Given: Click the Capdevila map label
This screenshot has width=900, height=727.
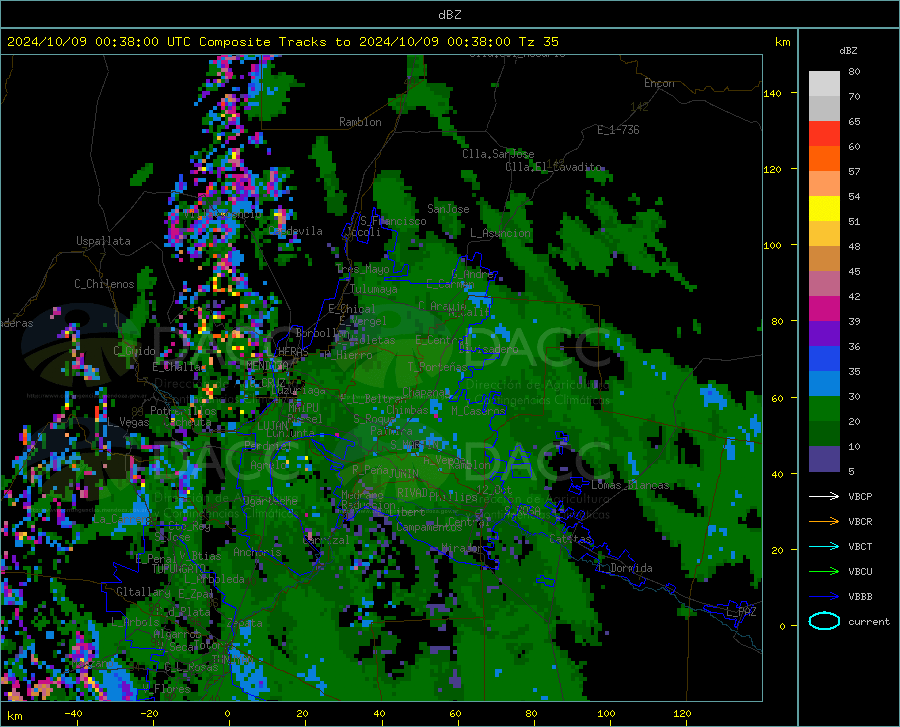Looking at the screenshot, I should 296,231.
